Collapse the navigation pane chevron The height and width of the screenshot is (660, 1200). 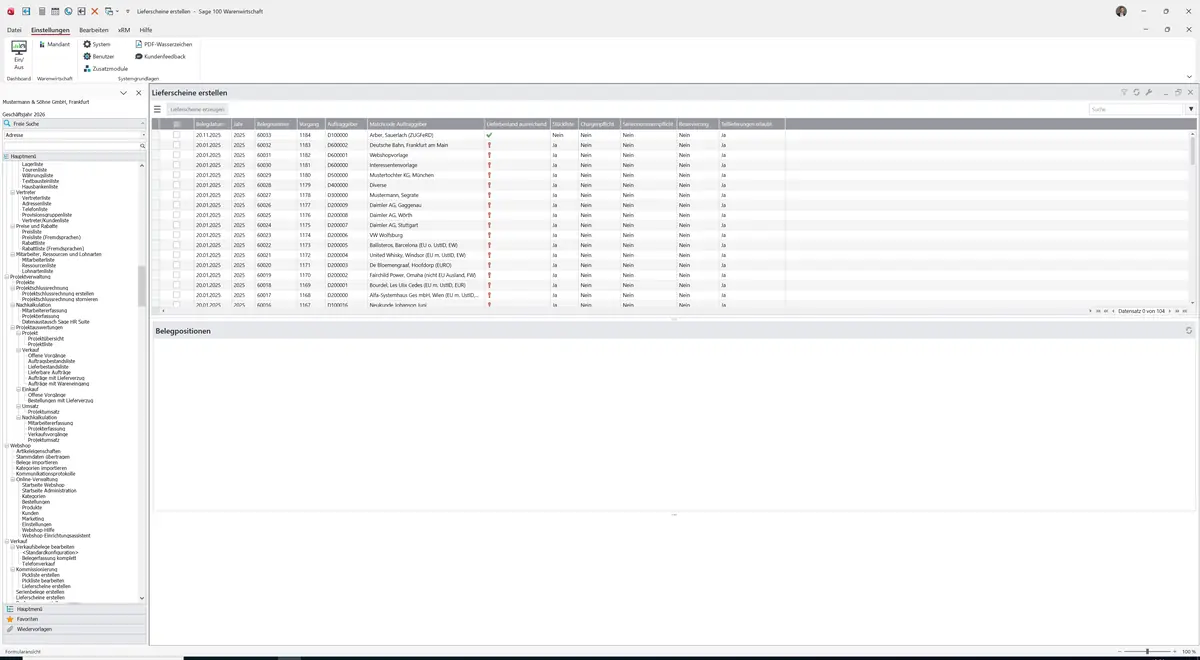coord(124,93)
